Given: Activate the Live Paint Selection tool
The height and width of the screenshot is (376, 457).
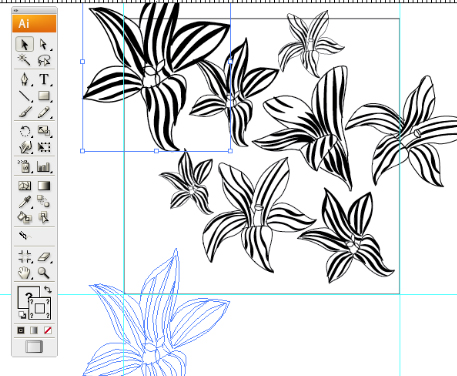Looking at the screenshot, I should (x=44, y=217).
